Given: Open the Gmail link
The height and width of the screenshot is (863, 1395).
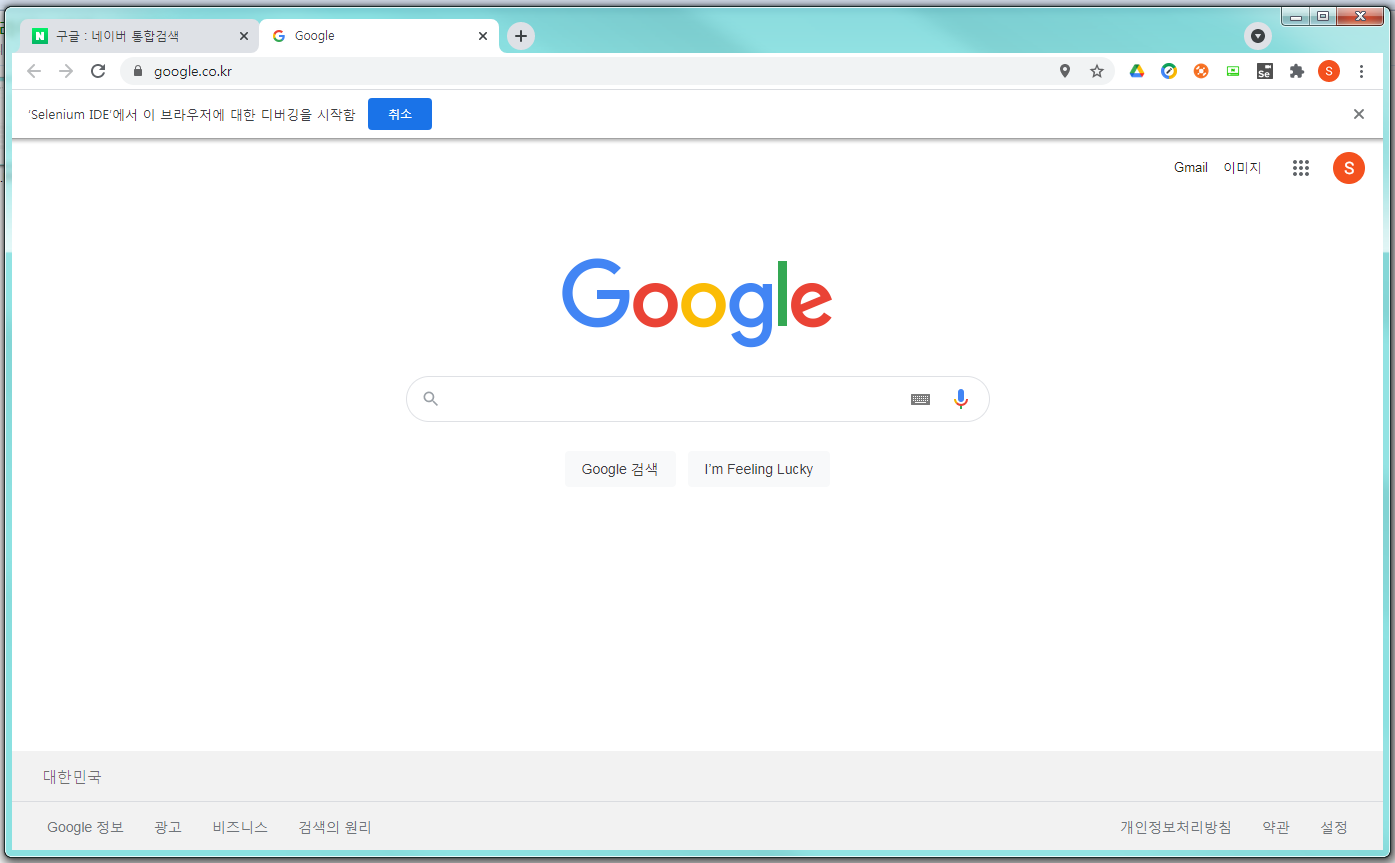Looking at the screenshot, I should (1191, 167).
